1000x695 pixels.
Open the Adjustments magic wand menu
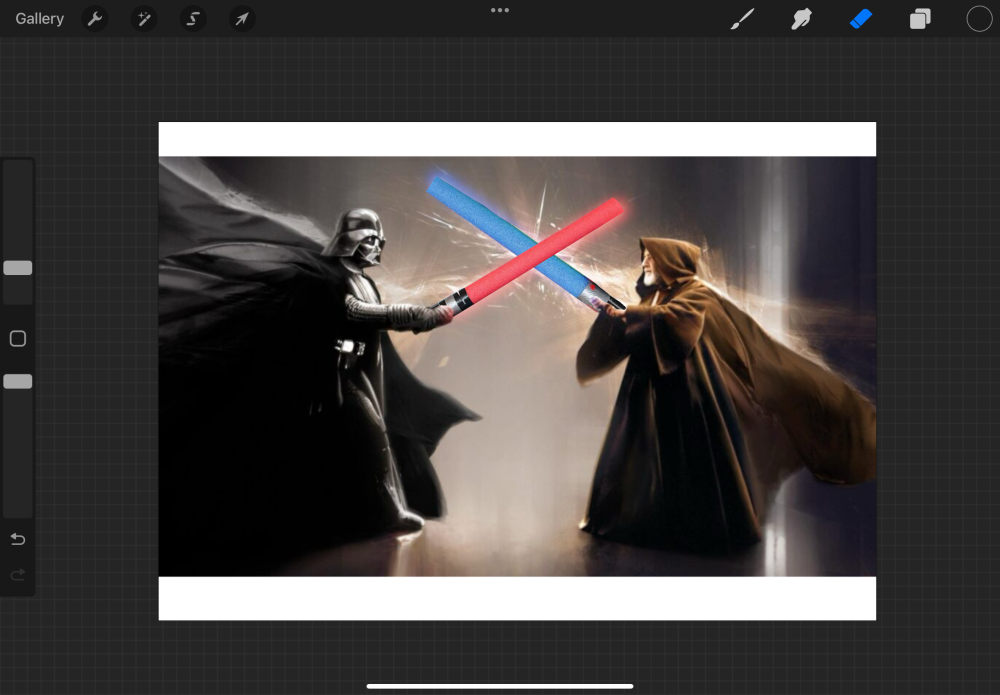(x=143, y=18)
